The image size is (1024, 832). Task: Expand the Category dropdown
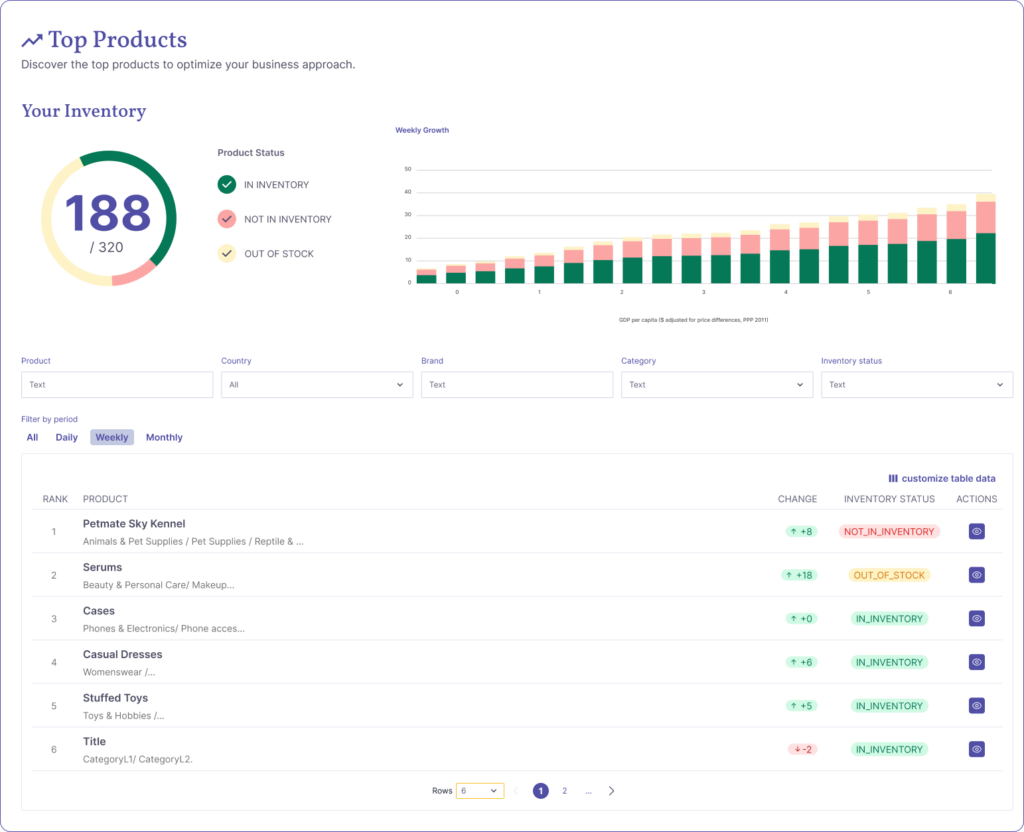[x=716, y=385]
